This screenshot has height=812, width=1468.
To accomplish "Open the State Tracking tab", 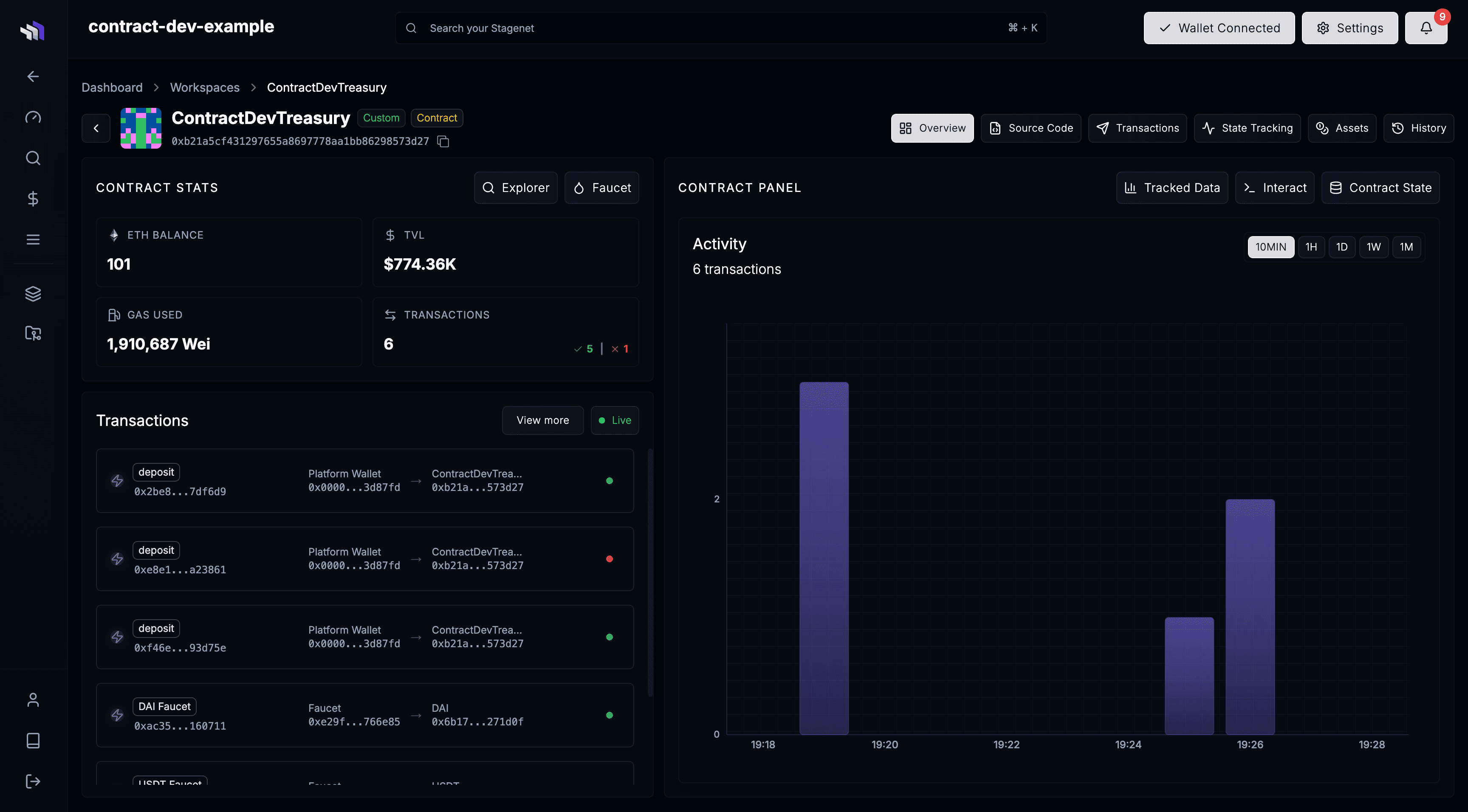I will point(1247,128).
